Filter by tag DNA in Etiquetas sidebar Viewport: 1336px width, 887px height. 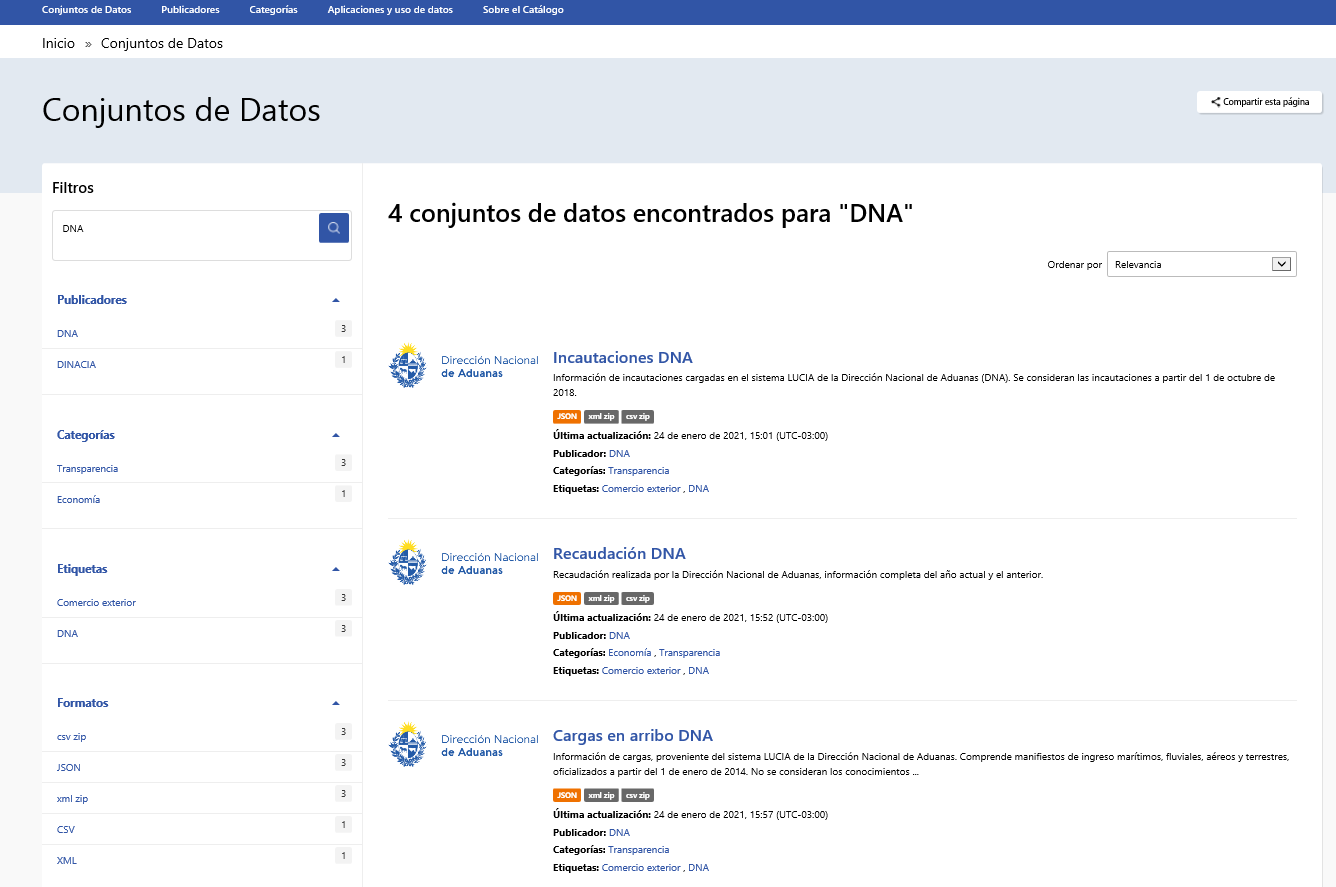pos(67,634)
